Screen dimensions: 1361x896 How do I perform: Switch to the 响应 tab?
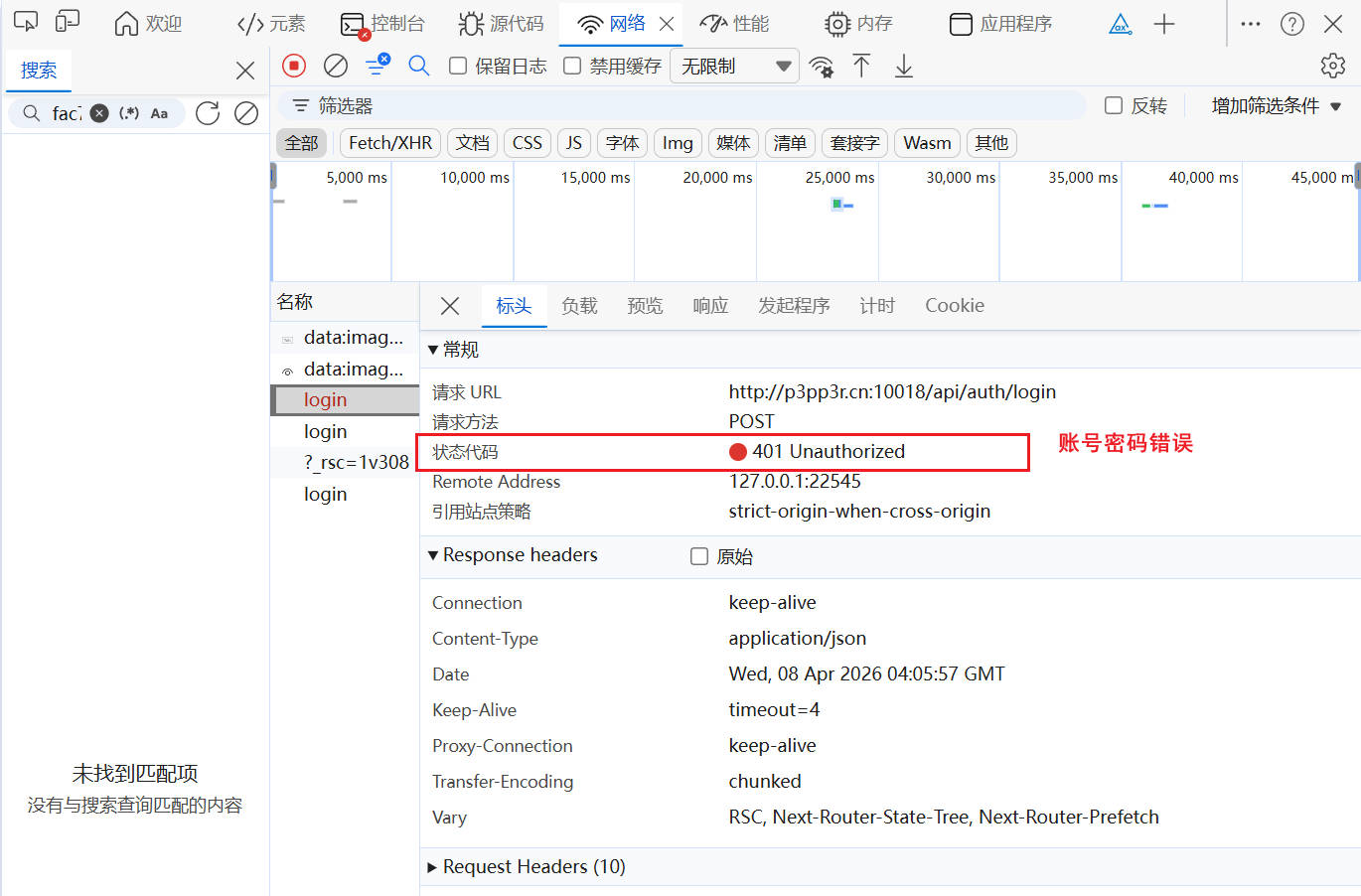click(710, 306)
